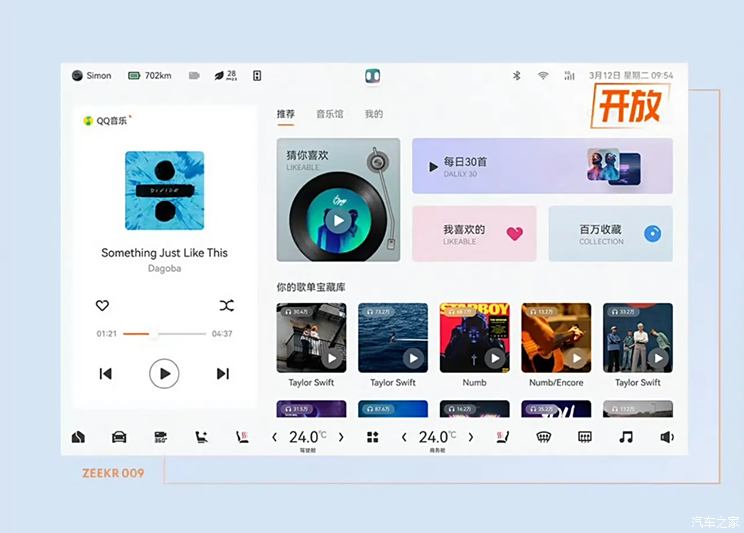744x533 pixels.
Task: Decrease driver side temperature with left chevron
Action: [x=274, y=437]
